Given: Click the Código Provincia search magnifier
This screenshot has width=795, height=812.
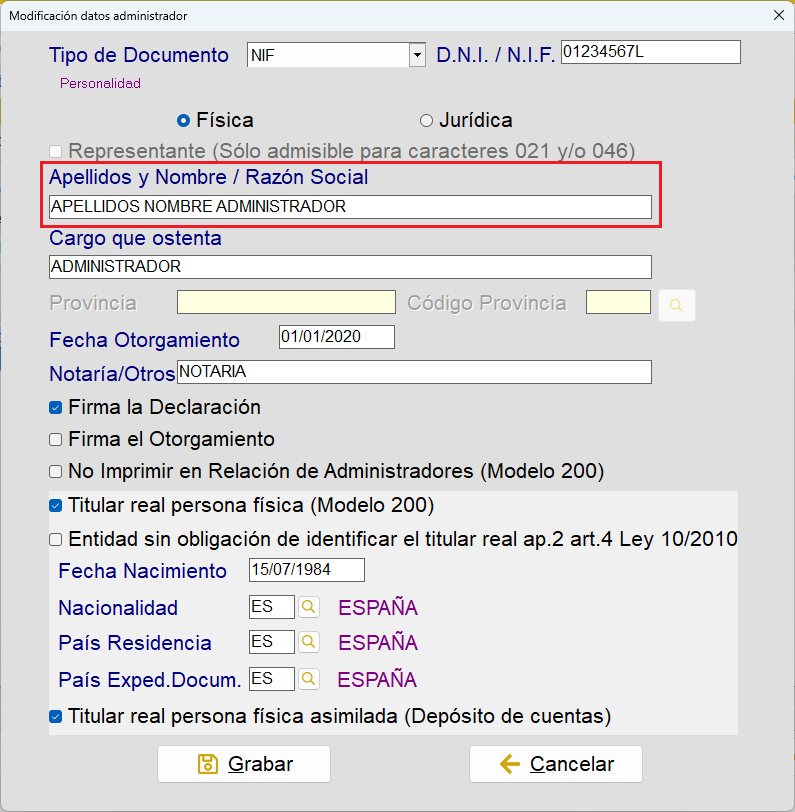Looking at the screenshot, I should point(676,305).
